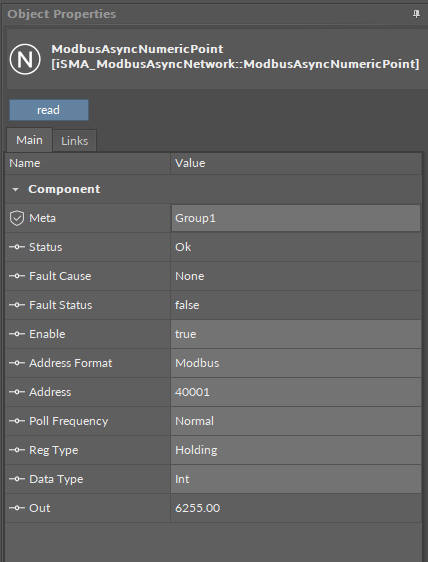Toggle the Enable value set to true
This screenshot has height=562, width=428.
(x=296, y=334)
